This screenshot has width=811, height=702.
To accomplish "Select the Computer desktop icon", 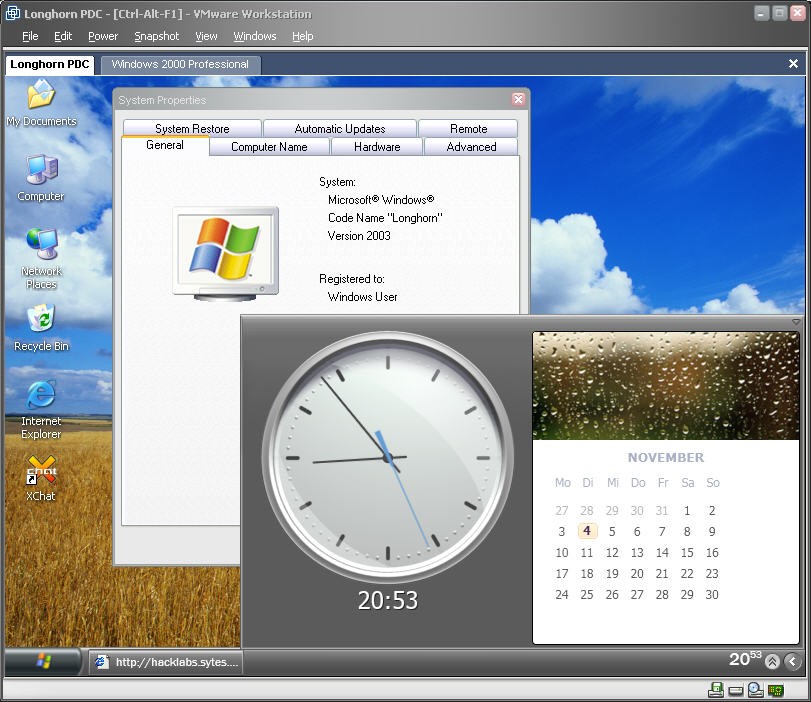I will [x=41, y=173].
